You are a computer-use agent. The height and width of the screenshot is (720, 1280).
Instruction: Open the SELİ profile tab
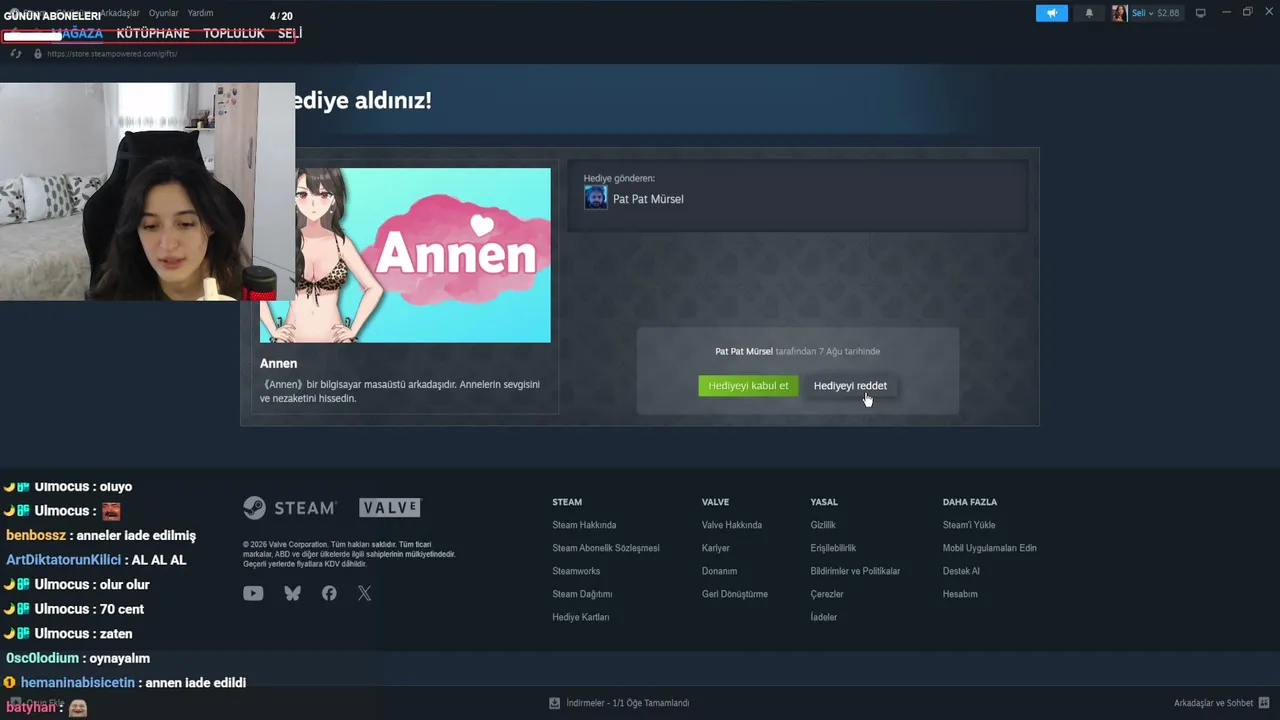pos(289,33)
